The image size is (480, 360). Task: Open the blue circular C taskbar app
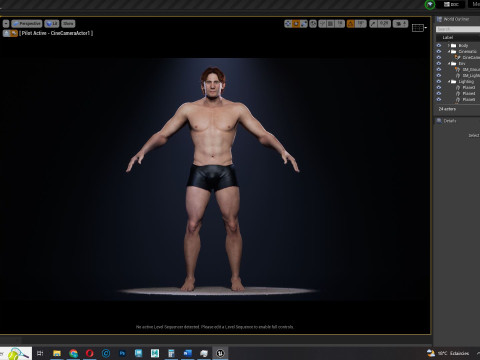106,353
